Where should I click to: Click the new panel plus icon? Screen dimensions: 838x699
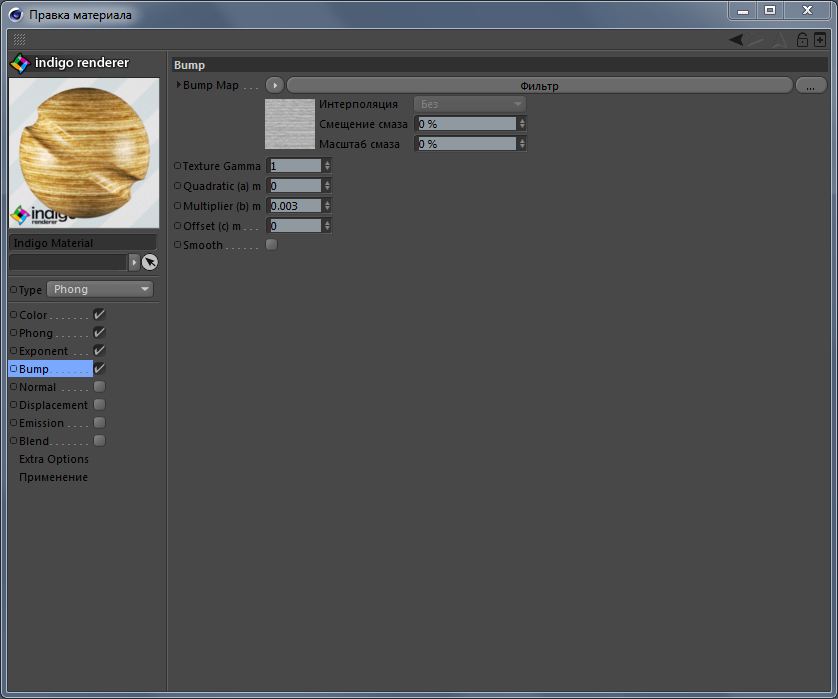[820, 40]
